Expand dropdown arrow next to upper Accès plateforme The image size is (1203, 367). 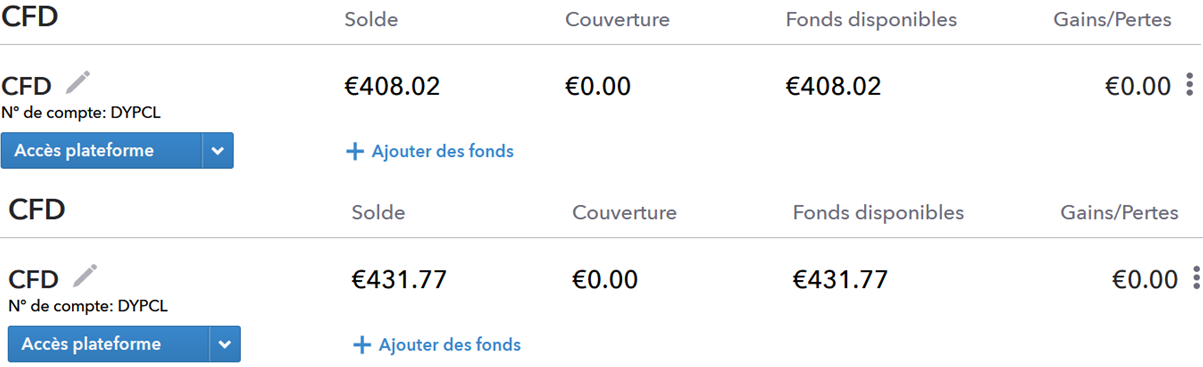click(x=218, y=151)
